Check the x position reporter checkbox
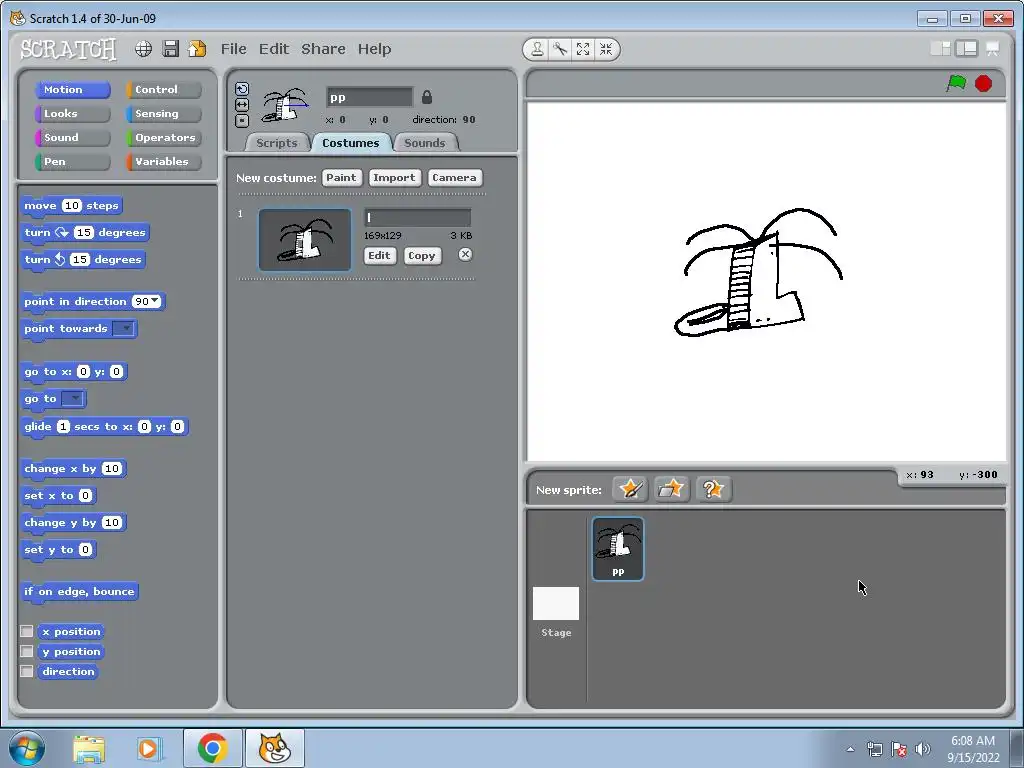 [27, 631]
